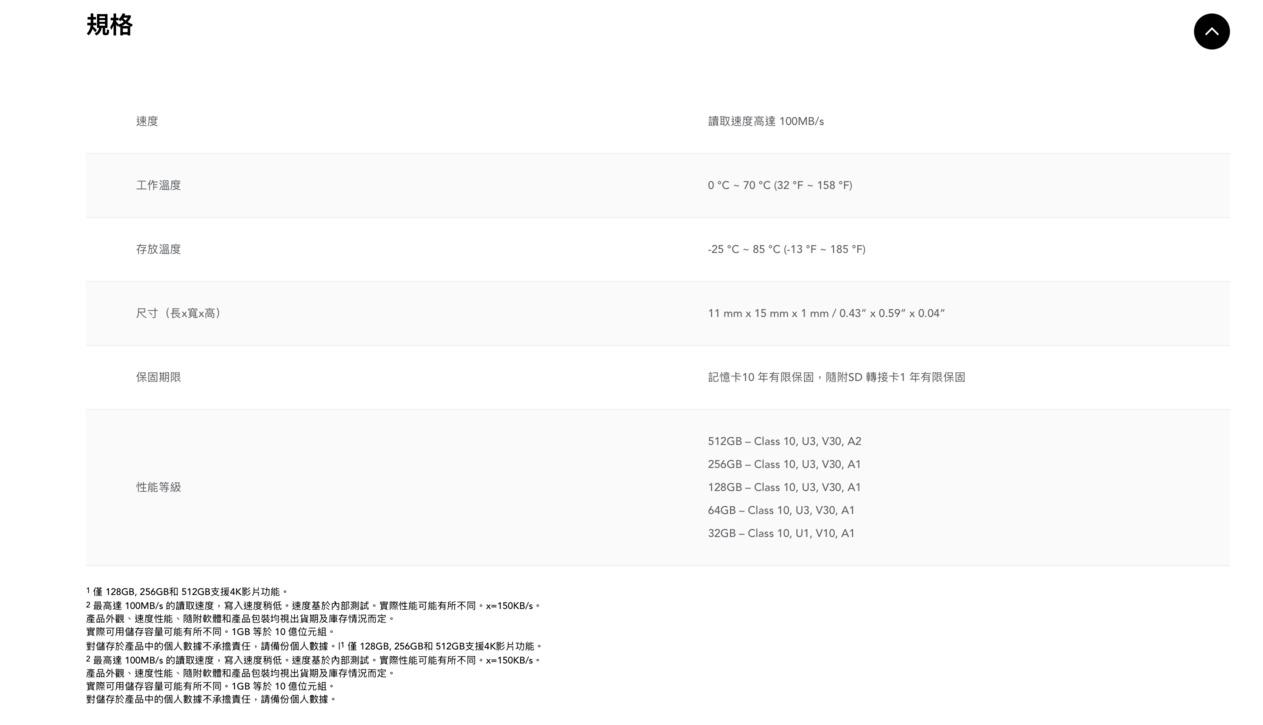This screenshot has width=1263, height=725.
Task: Click the 512GB – Class 10, U3, V30, A2 line
Action: pyautogui.click(x=784, y=441)
